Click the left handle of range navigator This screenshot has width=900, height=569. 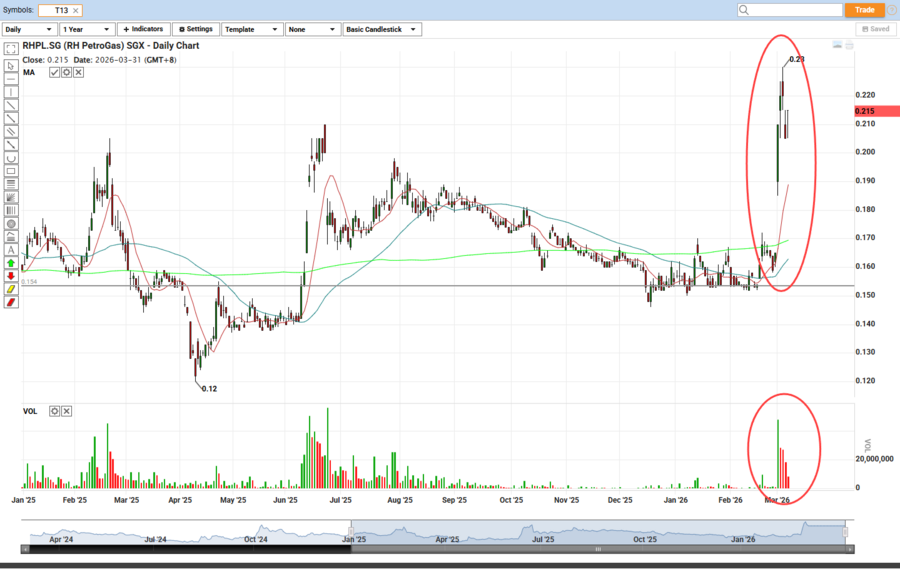351,529
